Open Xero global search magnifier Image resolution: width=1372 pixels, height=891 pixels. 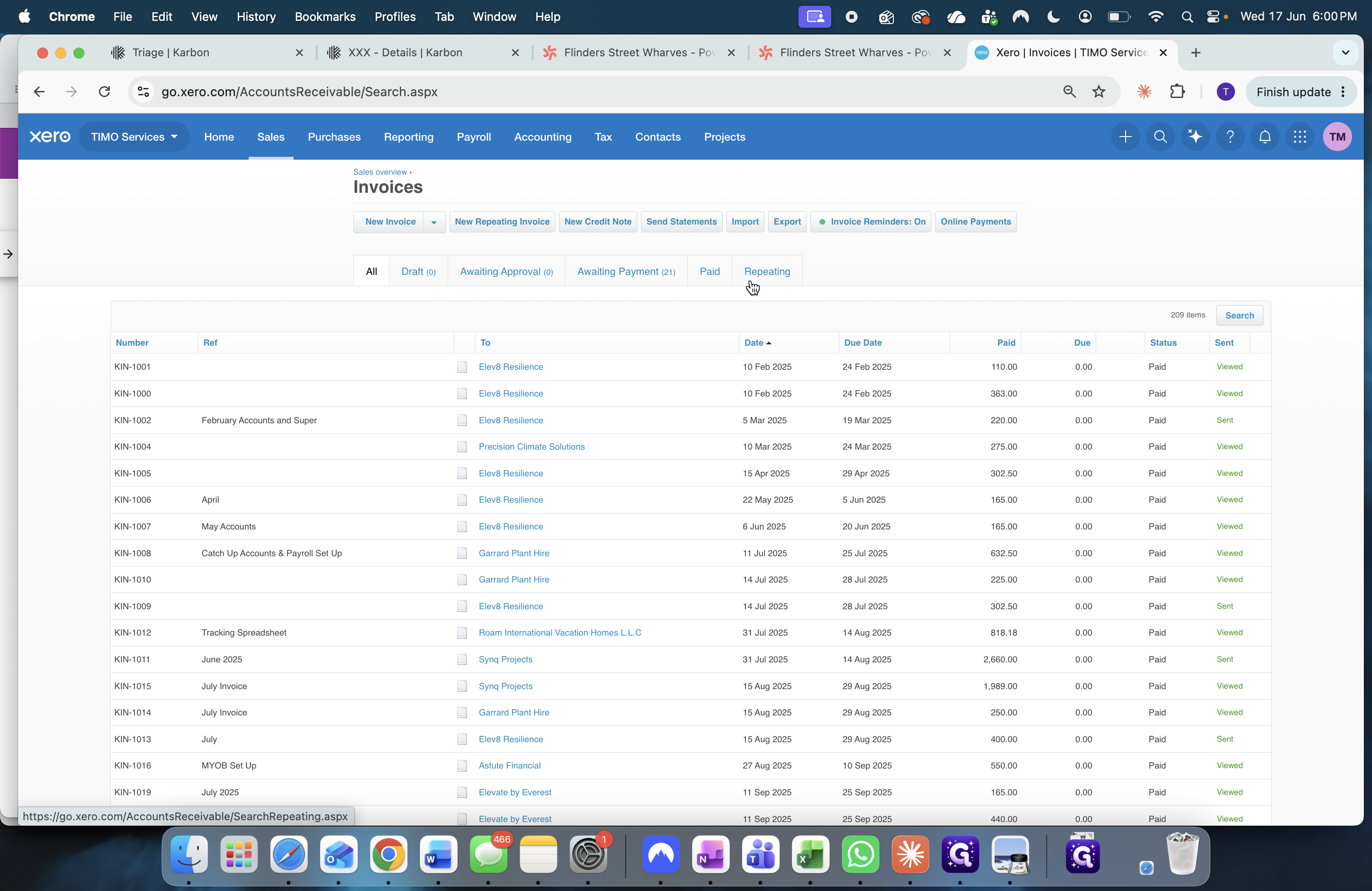pyautogui.click(x=1161, y=137)
